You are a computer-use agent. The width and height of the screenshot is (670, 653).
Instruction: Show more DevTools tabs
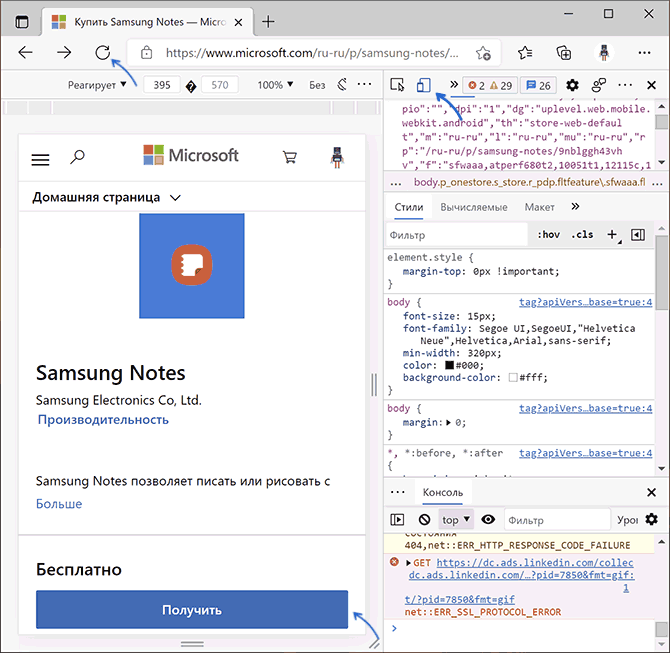pyautogui.click(x=454, y=85)
